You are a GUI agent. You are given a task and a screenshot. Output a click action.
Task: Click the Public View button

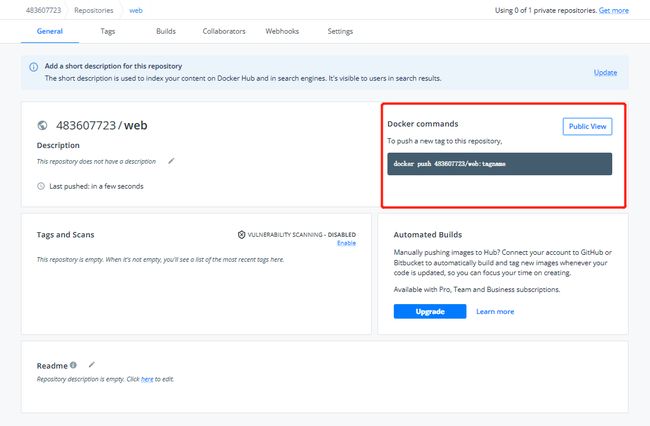click(x=587, y=126)
